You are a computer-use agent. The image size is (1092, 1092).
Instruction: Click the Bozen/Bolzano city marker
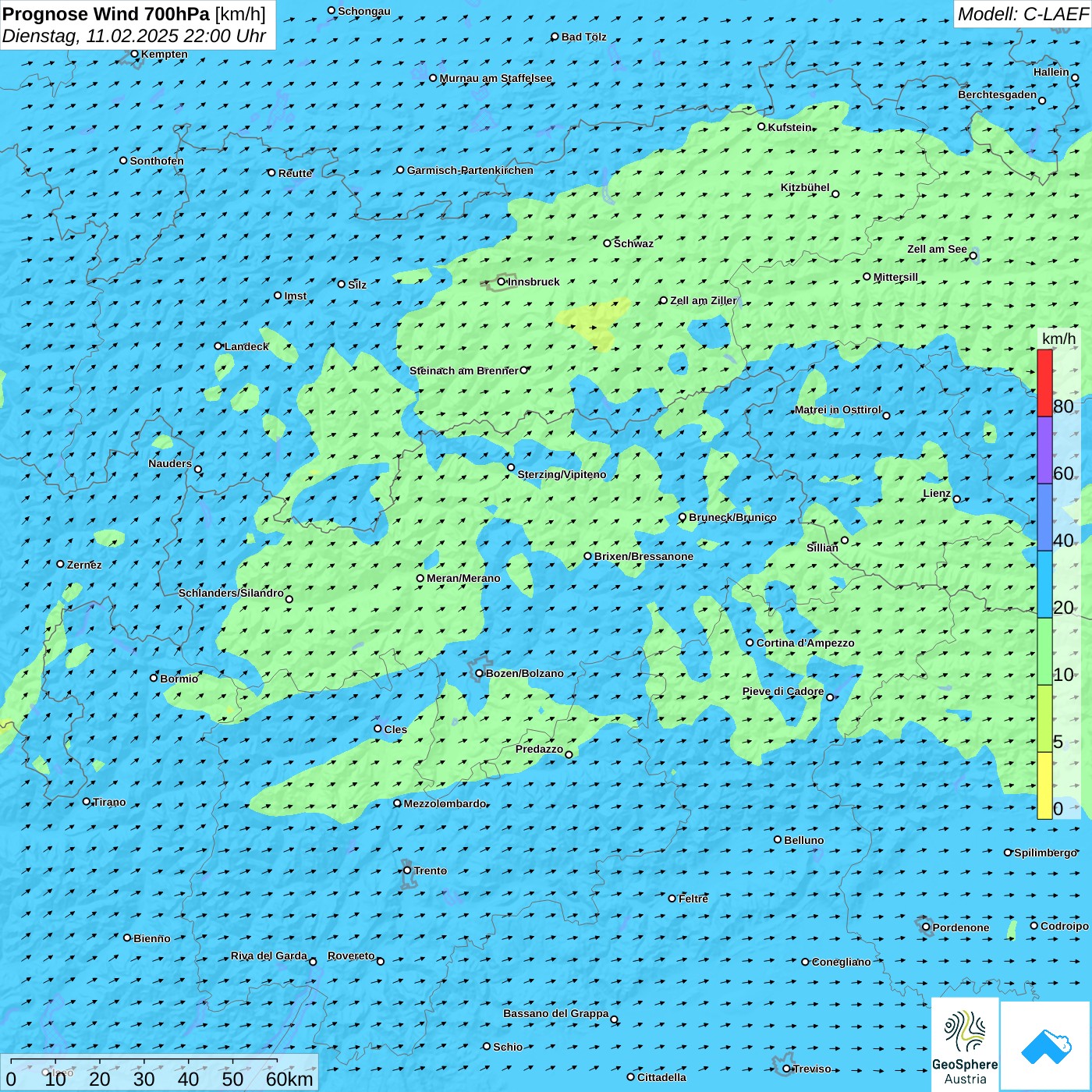480,673
